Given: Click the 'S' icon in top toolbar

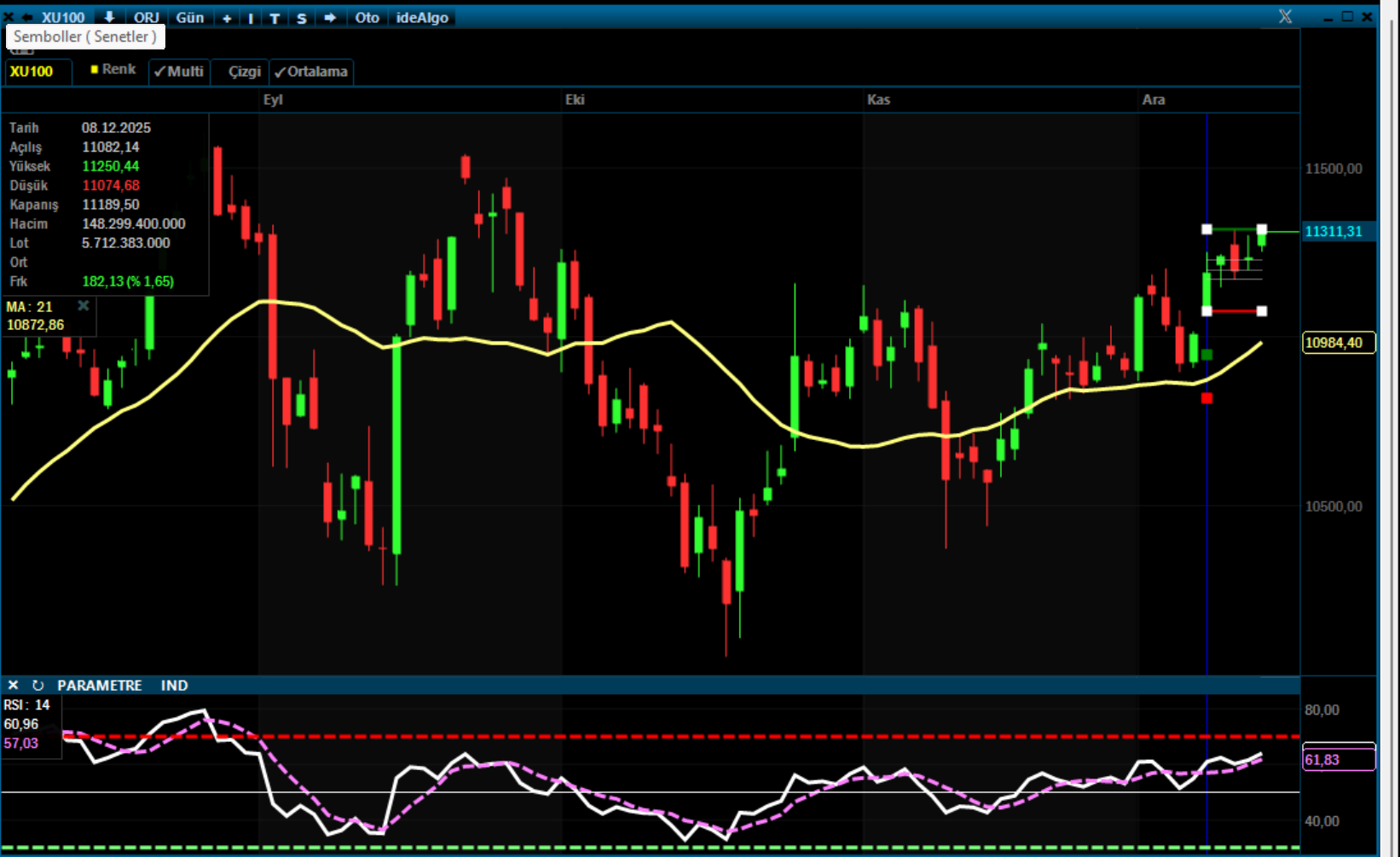Looking at the screenshot, I should pos(301,18).
